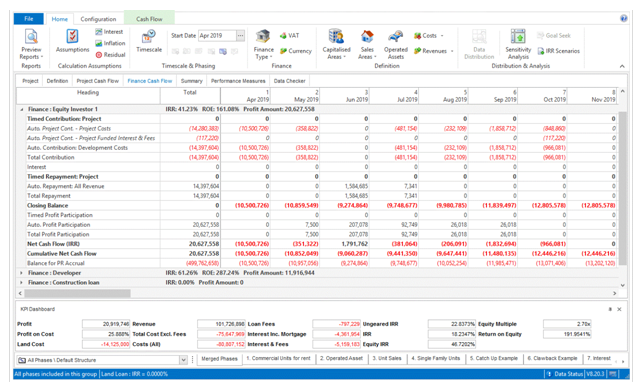This screenshot has width=639, height=389.
Task: Open the Capitalised Areas dropdown
Action: (336, 45)
